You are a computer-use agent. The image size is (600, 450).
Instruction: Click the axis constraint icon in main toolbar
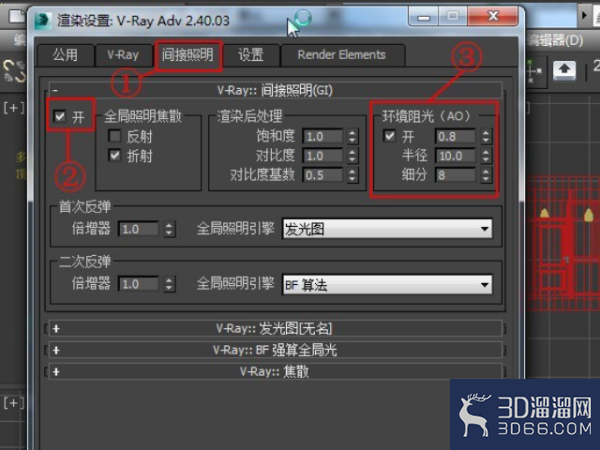click(535, 71)
